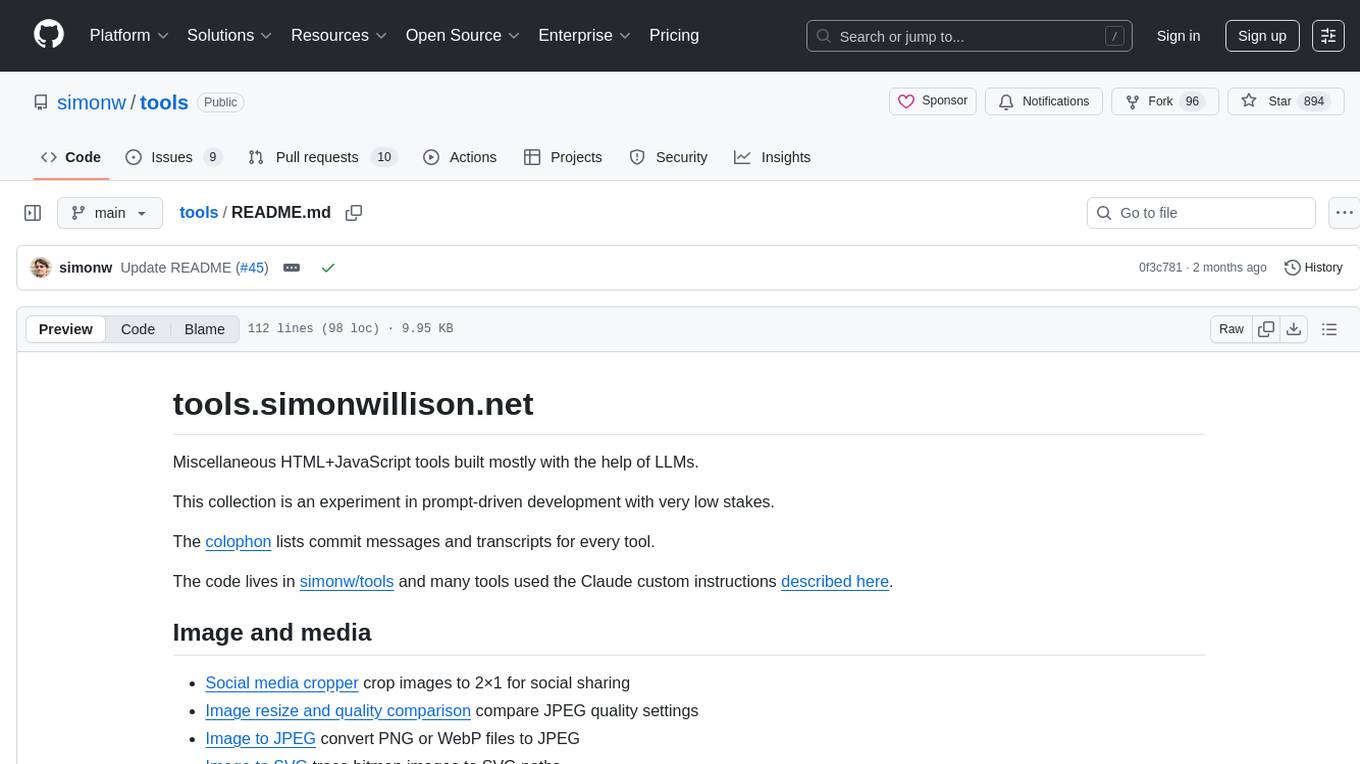Open the tools repository name link
1360x764 pixels.
164,102
